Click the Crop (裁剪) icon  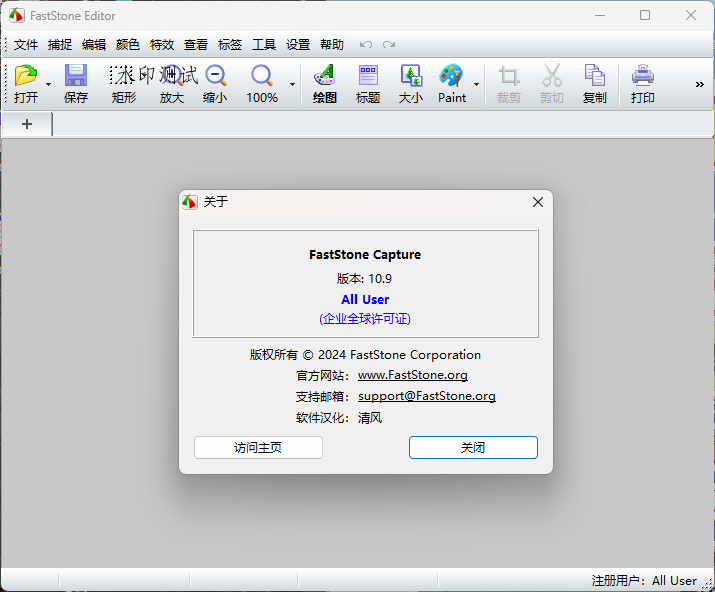(x=508, y=75)
